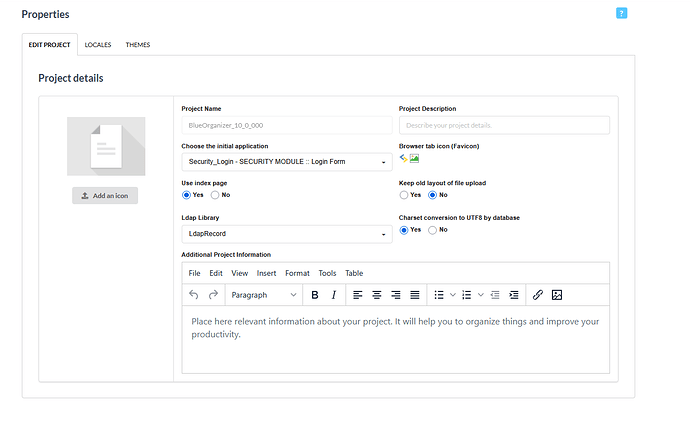Click the favicon picture upload icon
The image size is (690, 429).
click(414, 158)
